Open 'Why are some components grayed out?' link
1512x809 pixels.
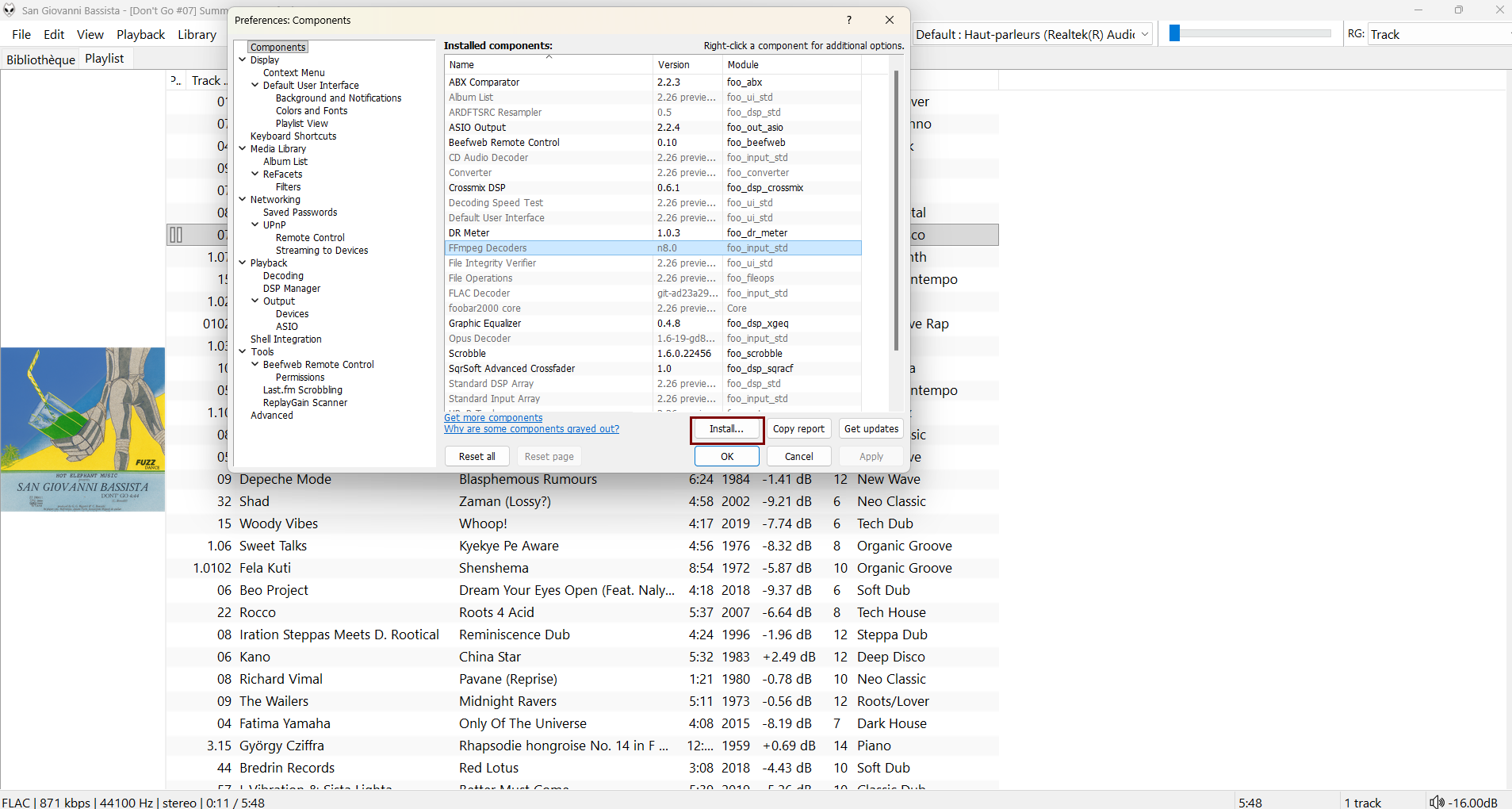tap(531, 429)
